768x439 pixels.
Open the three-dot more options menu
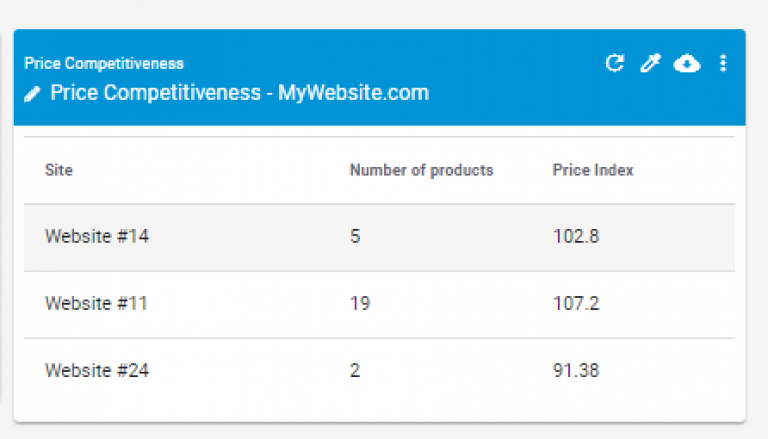tap(723, 64)
